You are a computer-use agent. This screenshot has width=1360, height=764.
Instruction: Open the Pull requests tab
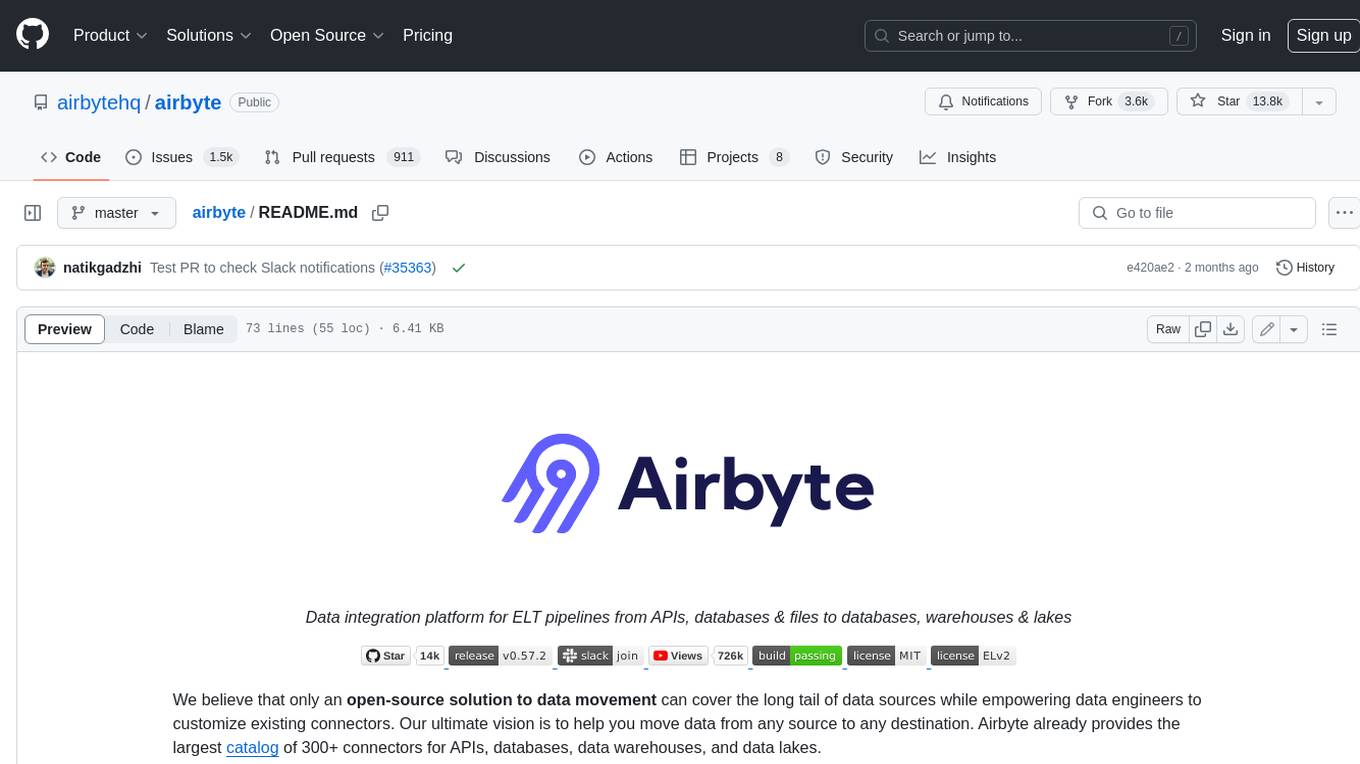coord(342,157)
